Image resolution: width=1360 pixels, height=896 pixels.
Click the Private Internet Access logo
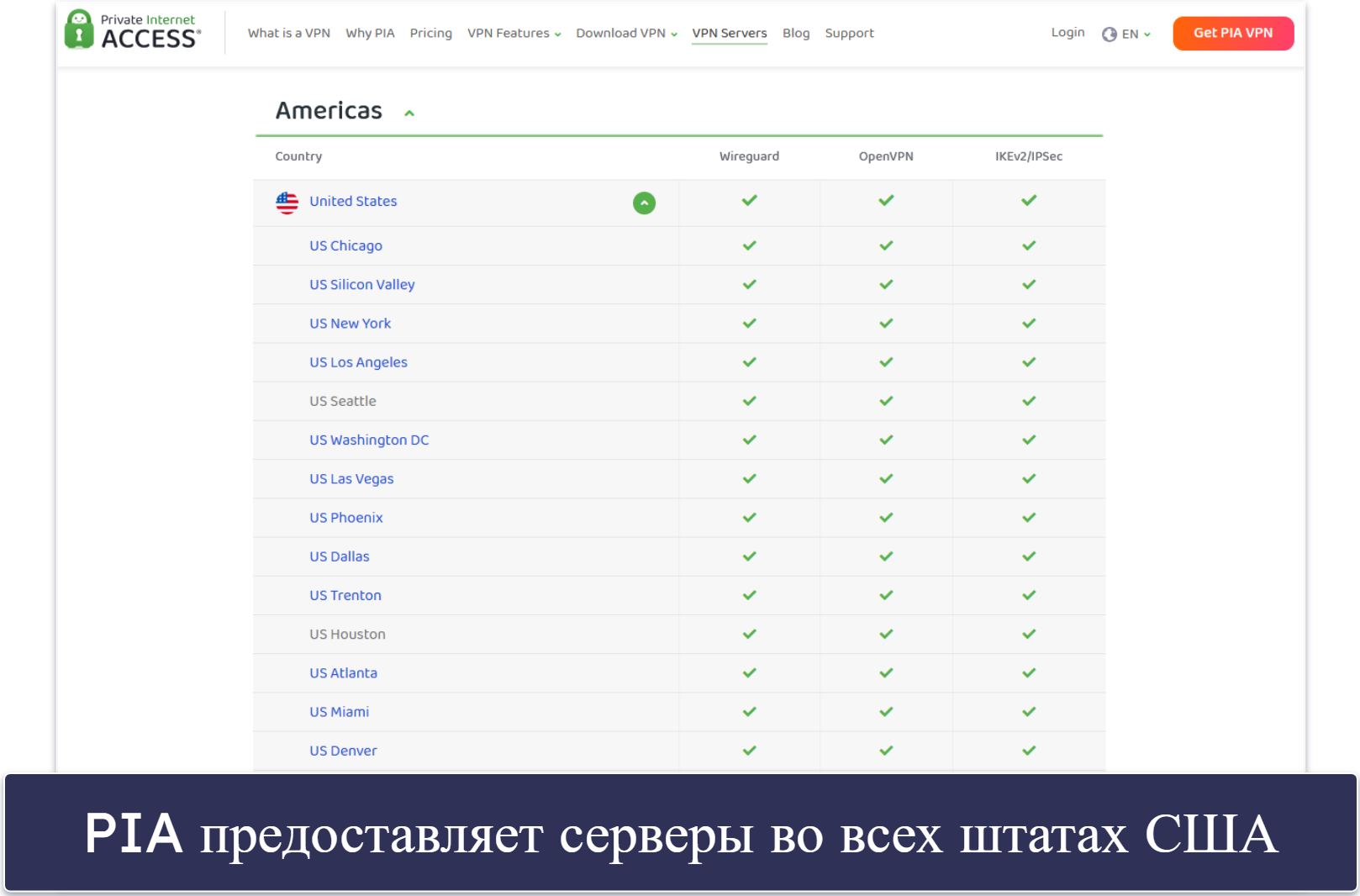pos(133,30)
